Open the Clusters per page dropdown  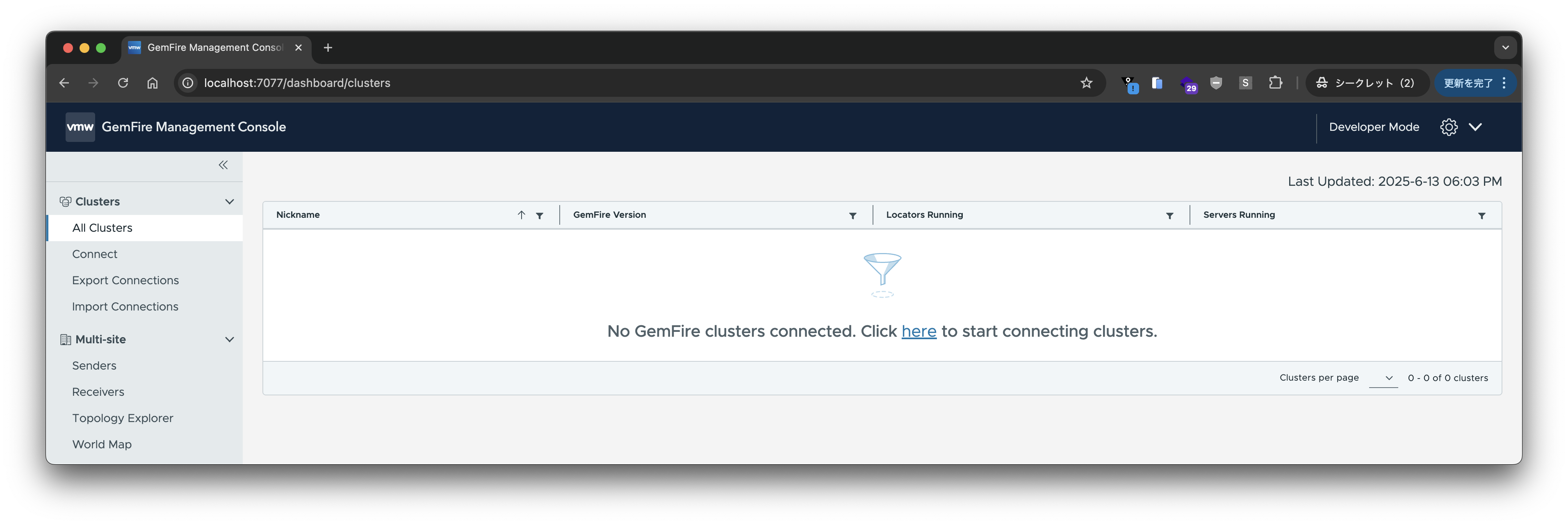click(1383, 378)
